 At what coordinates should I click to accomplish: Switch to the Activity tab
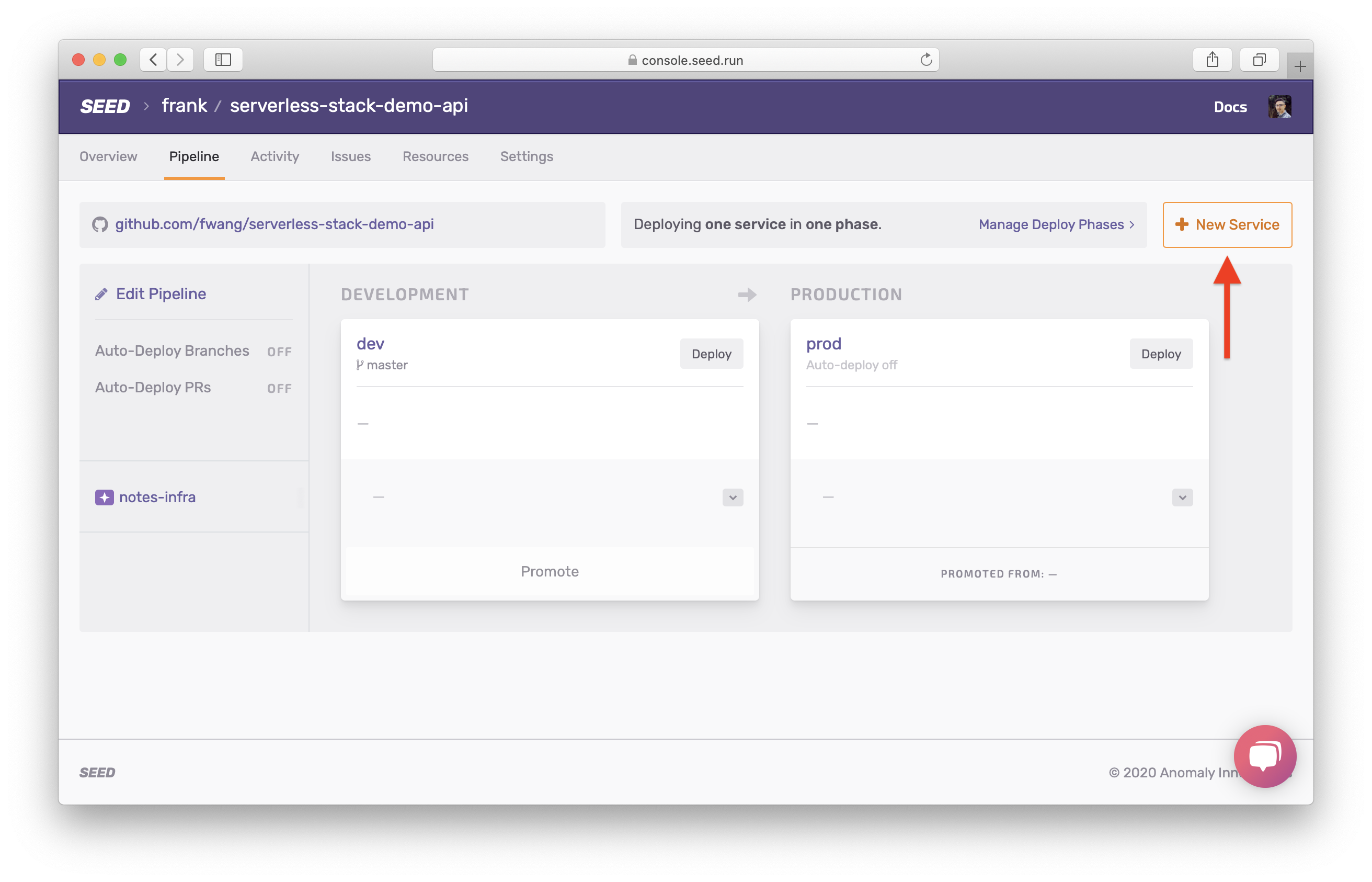pyautogui.click(x=275, y=156)
